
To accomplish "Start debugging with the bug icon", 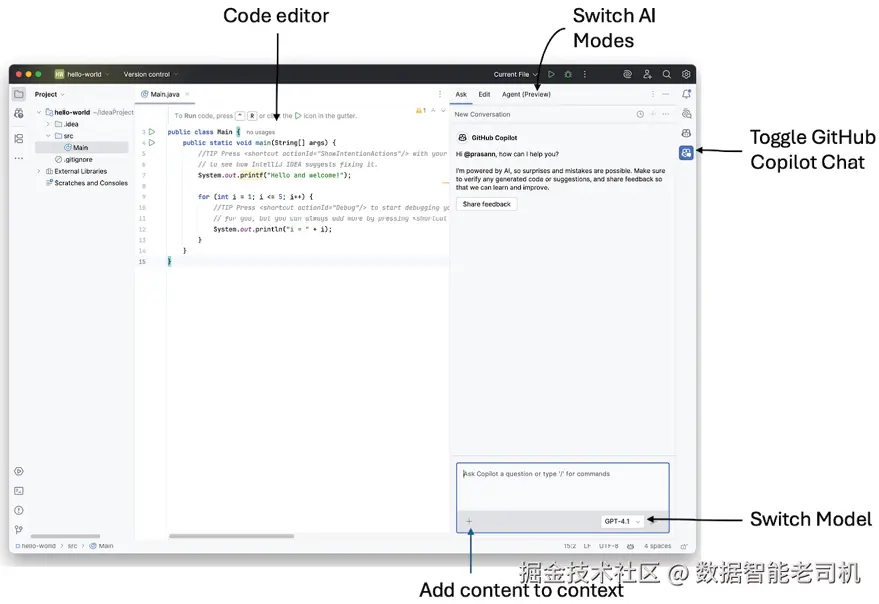I will 568,74.
